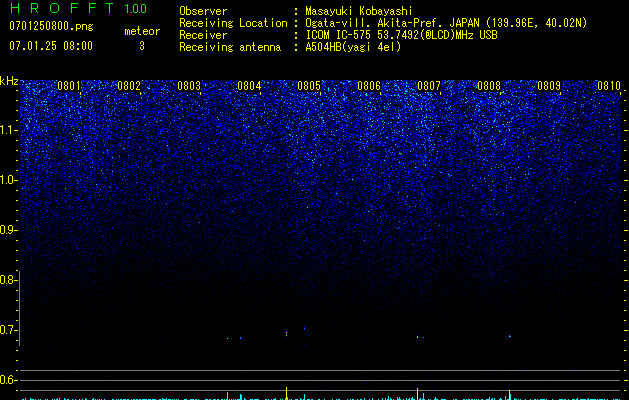Click the 0.9 kHz frequency tick label
Viewport: 629px width, 400px height.
(7, 230)
